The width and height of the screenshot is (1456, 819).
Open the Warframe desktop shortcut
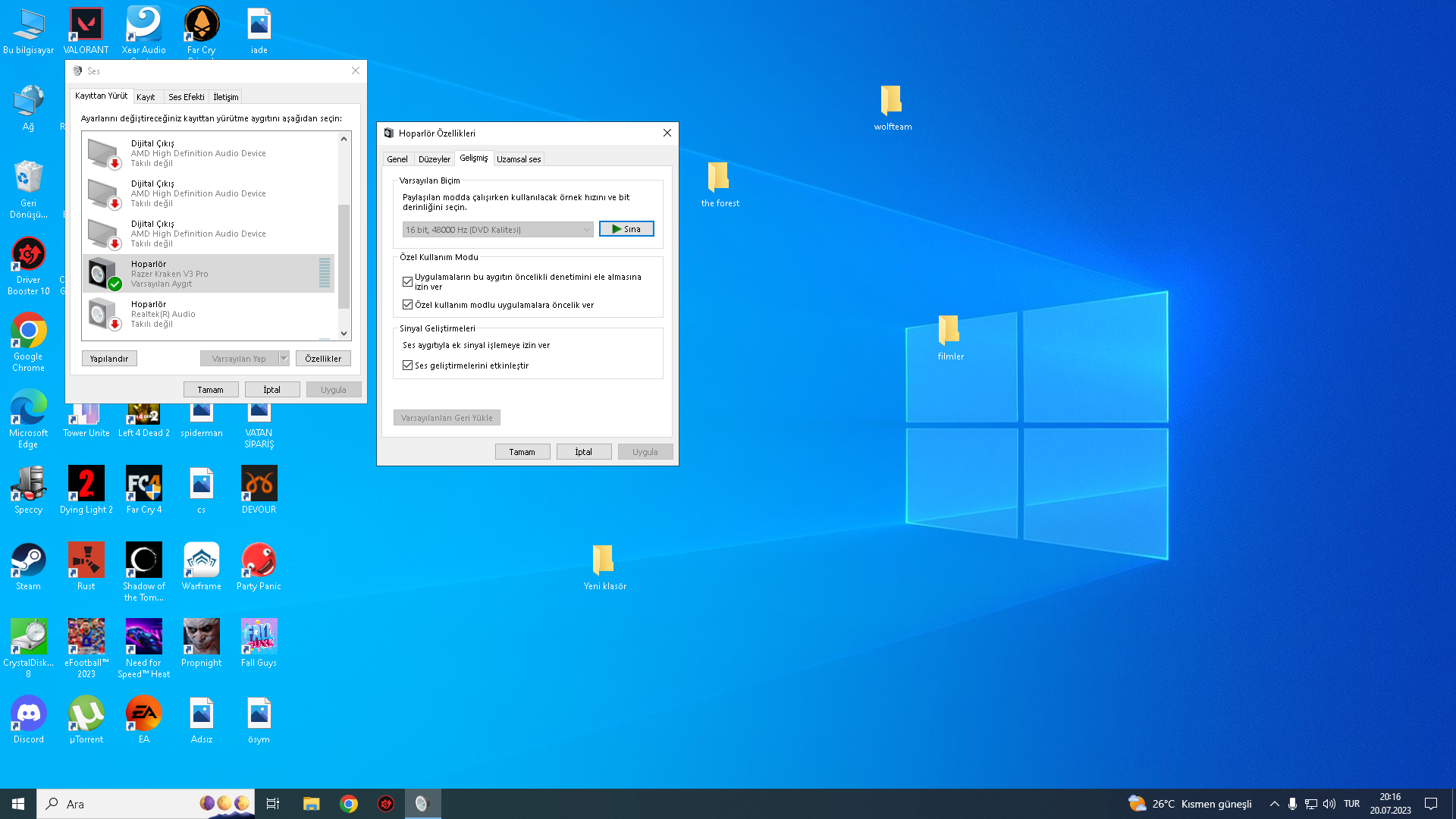(201, 566)
